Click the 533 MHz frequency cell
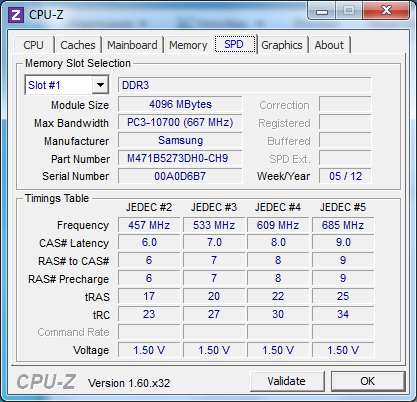This screenshot has height=402, width=417. click(214, 225)
